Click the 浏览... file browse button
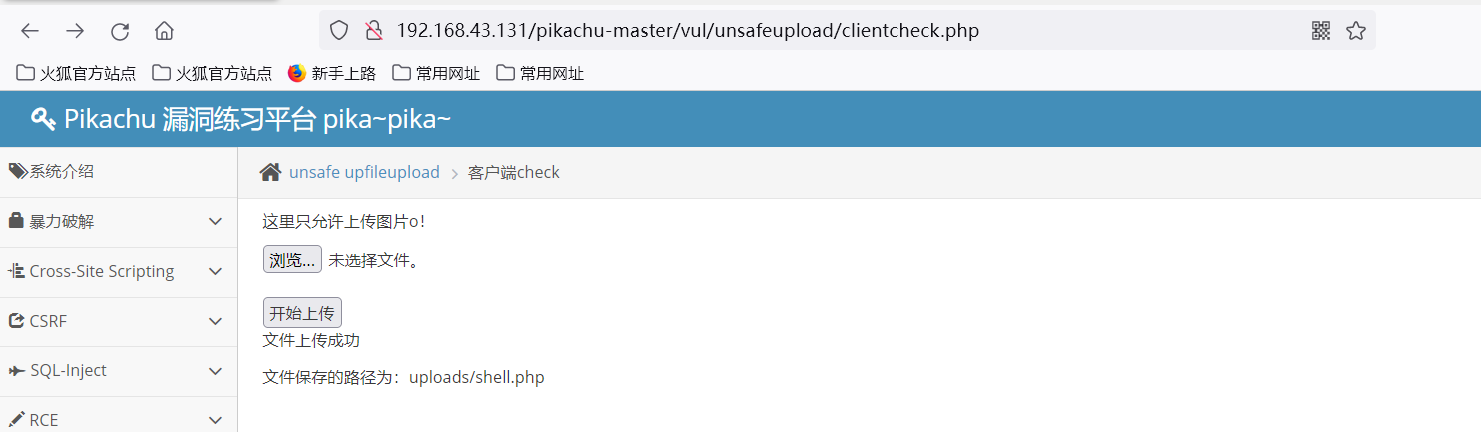Screen dimensions: 1481x432 point(292,260)
